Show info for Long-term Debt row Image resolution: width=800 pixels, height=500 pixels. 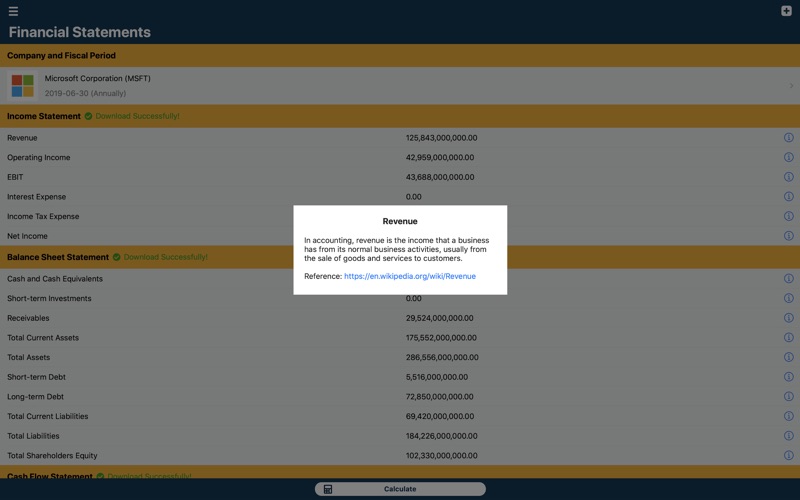788,396
